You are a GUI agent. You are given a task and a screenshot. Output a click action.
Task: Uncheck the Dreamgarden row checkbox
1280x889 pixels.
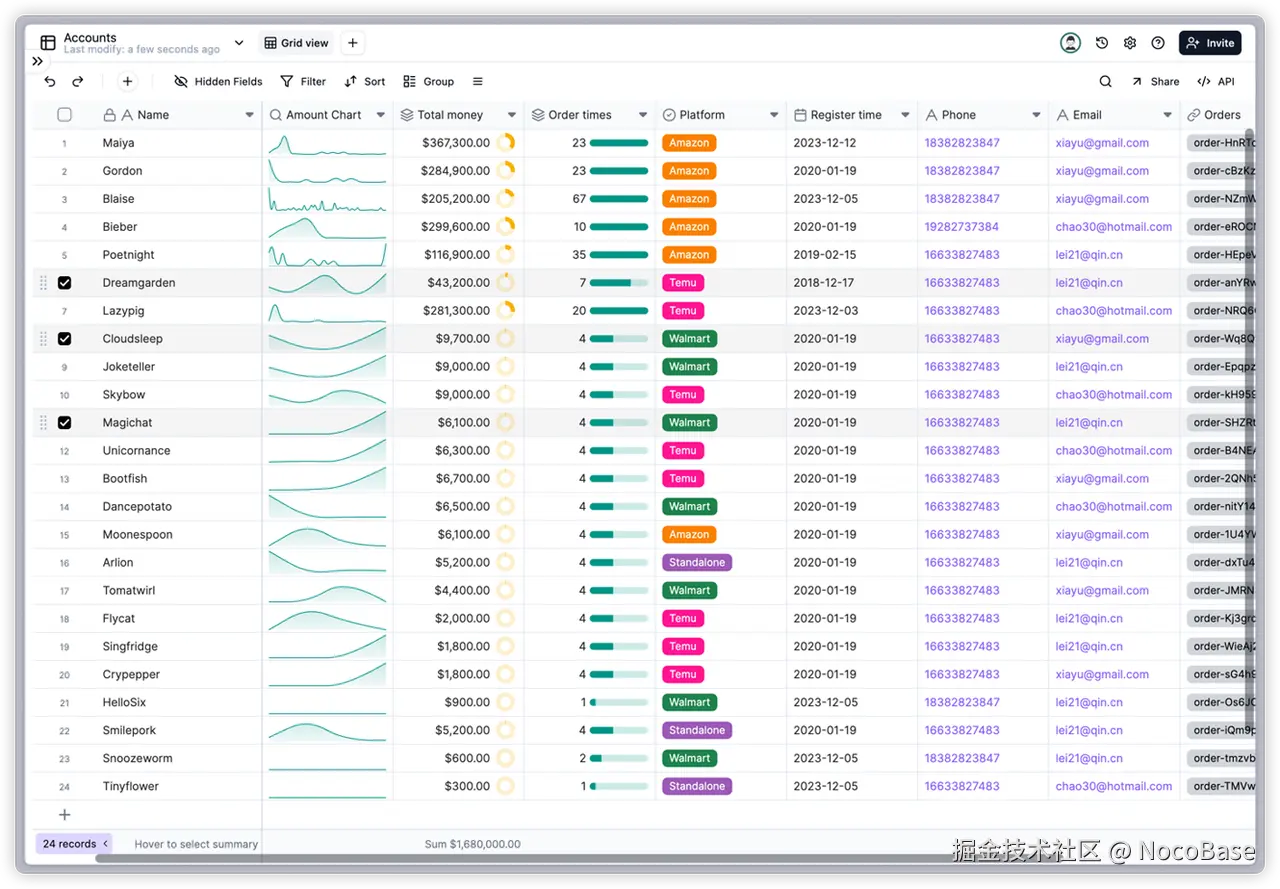65,283
